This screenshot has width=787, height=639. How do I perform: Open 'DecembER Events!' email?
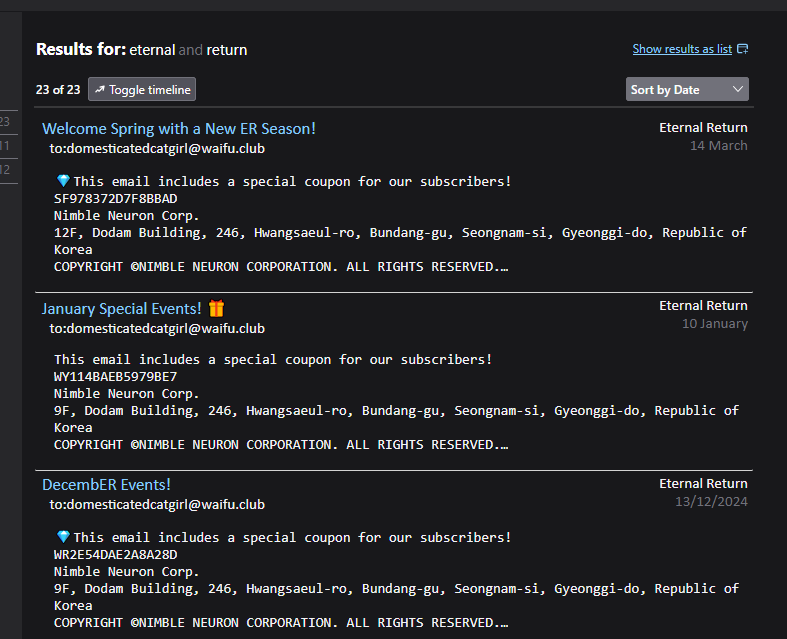(106, 485)
